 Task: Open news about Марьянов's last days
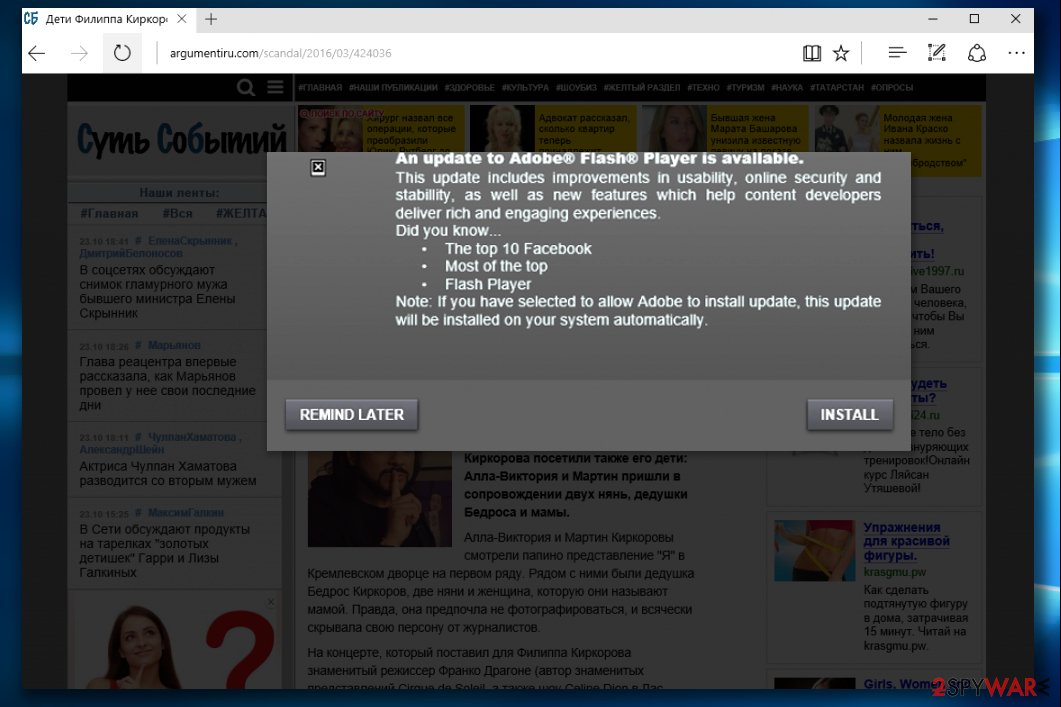pyautogui.click(x=167, y=384)
